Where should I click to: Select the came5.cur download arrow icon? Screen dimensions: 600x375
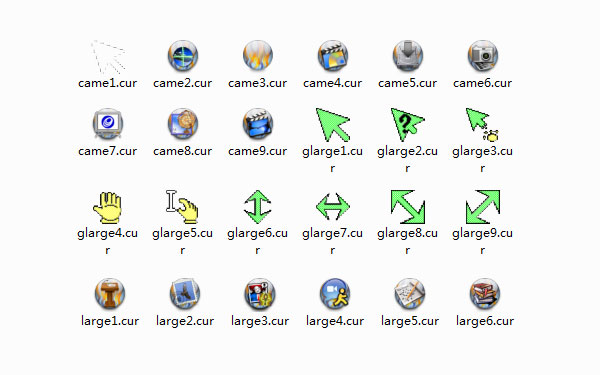[x=408, y=56]
